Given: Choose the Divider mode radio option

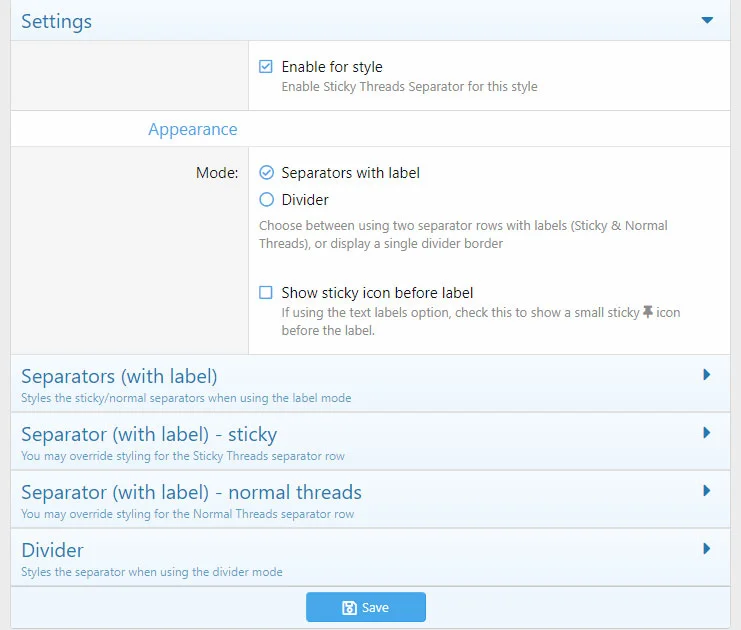Looking at the screenshot, I should 266,200.
